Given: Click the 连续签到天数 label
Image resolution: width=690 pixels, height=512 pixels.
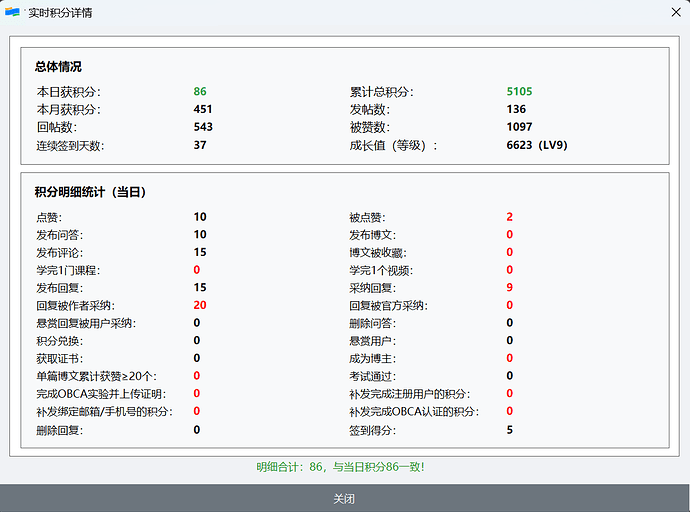Looking at the screenshot, I should pyautogui.click(x=70, y=145).
